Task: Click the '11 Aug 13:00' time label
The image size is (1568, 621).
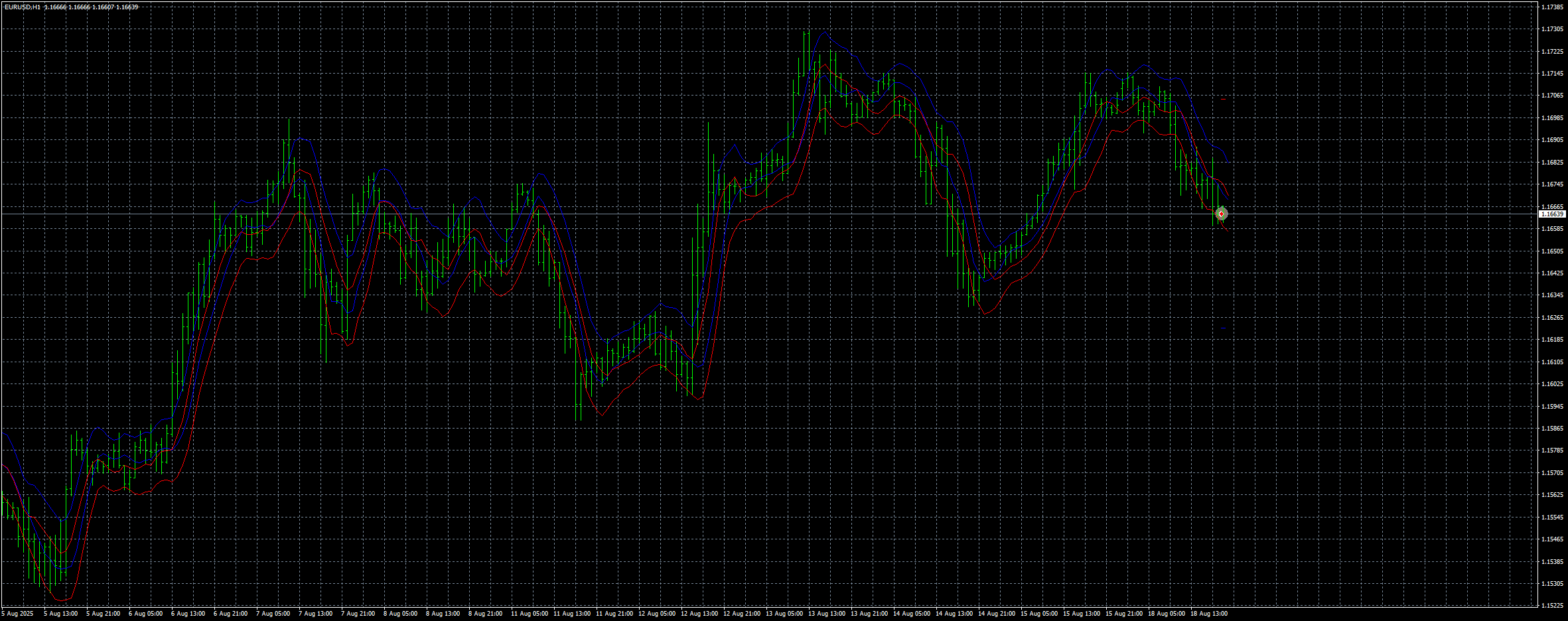Action: pyautogui.click(x=572, y=614)
